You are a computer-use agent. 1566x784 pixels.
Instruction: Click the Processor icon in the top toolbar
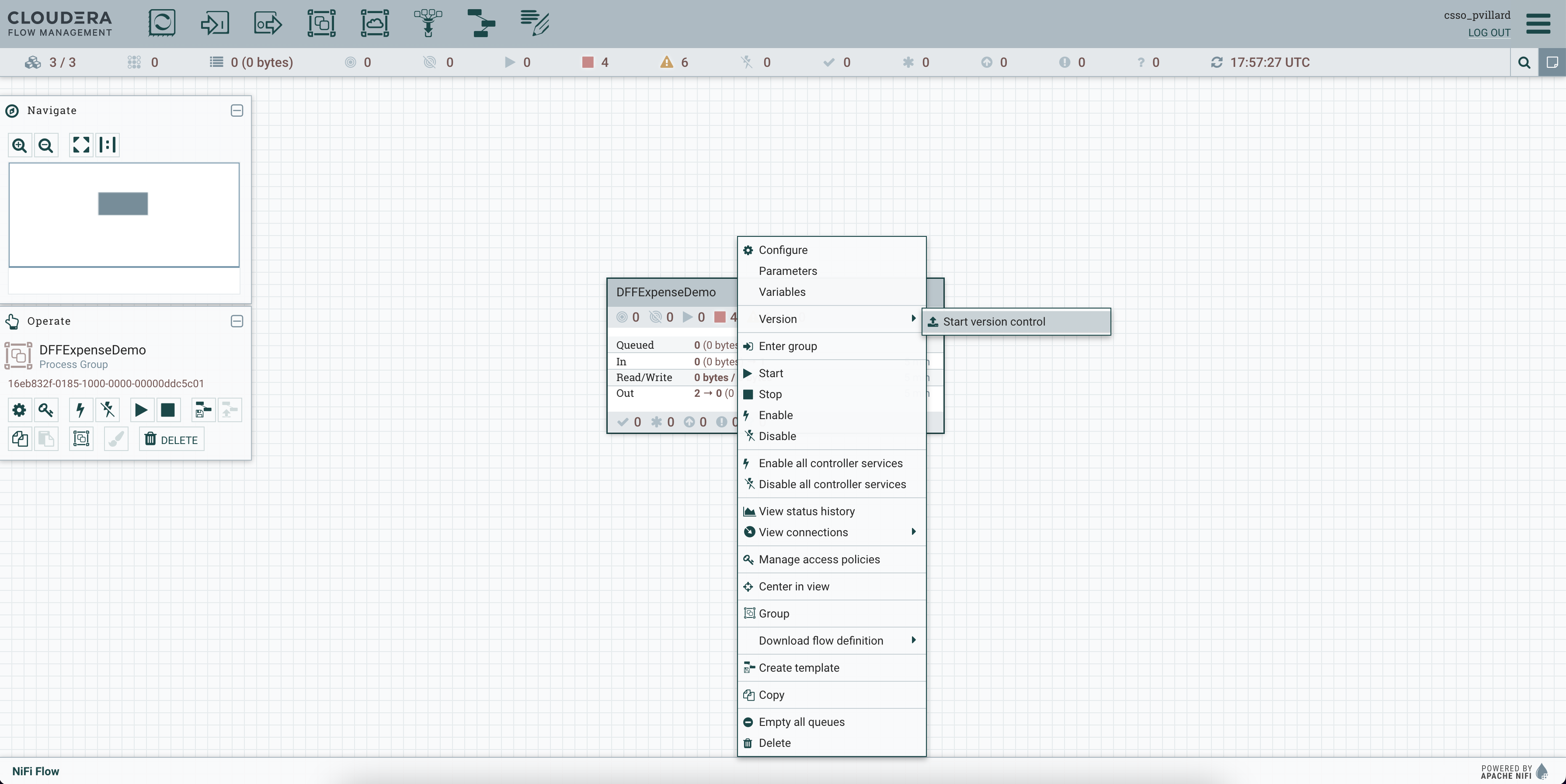tap(162, 23)
